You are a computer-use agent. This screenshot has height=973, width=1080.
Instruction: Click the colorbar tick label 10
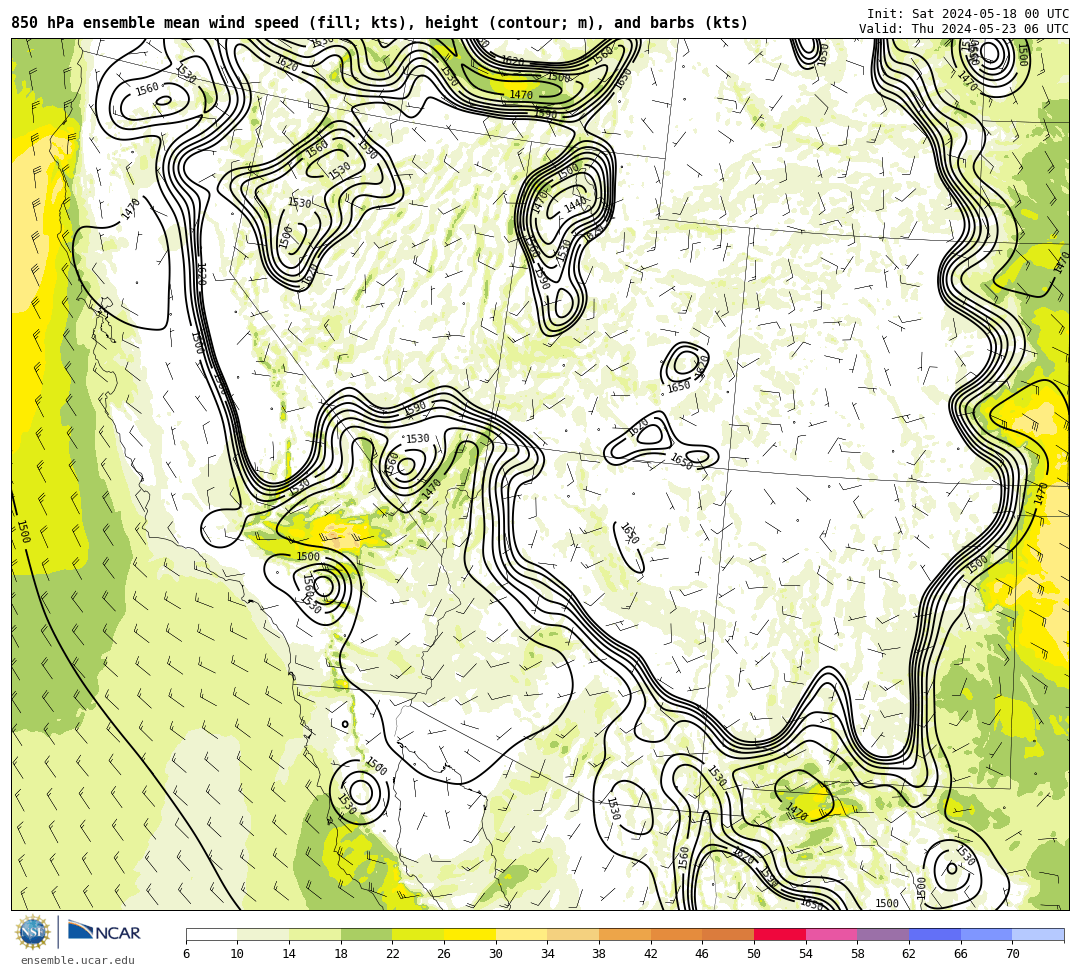[238, 954]
